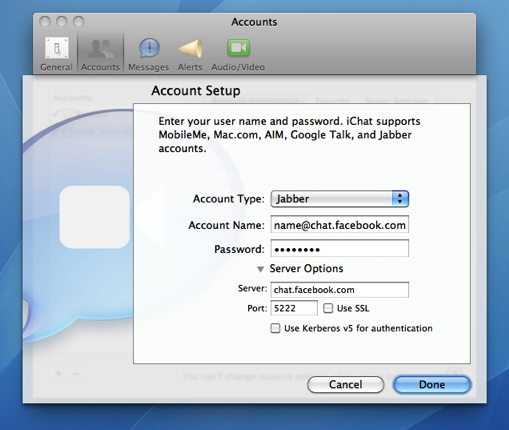Click the Password field

coord(340,249)
